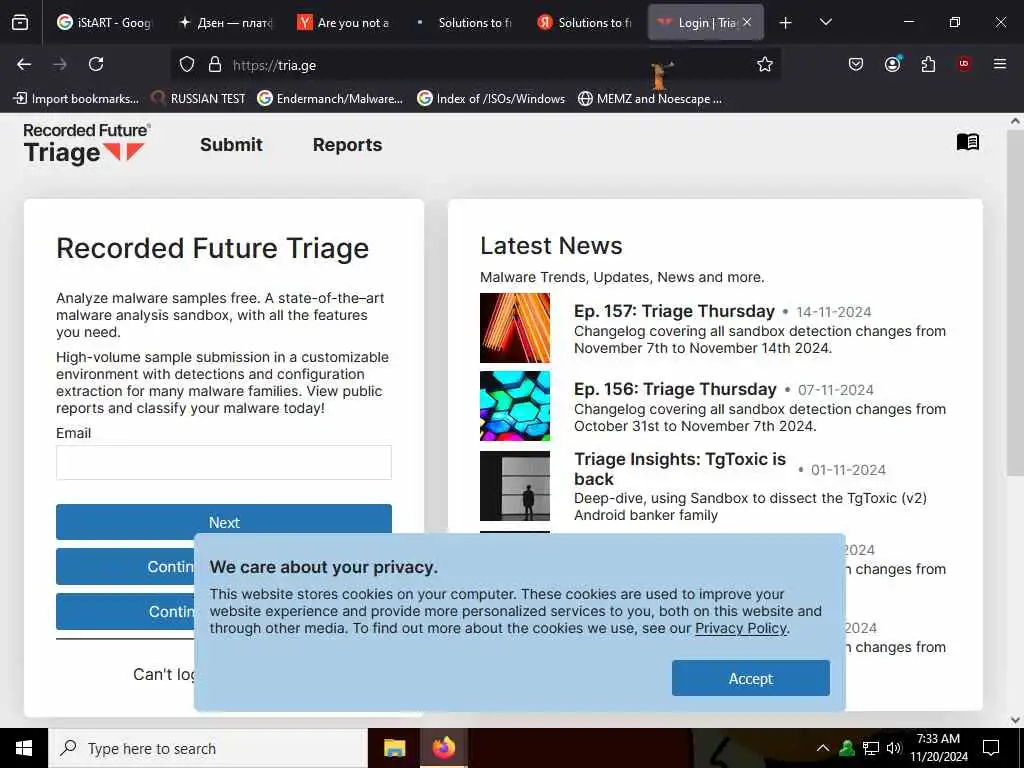Image resolution: width=1024 pixels, height=768 pixels.
Task: Accept the cookie privacy notice
Action: click(750, 678)
